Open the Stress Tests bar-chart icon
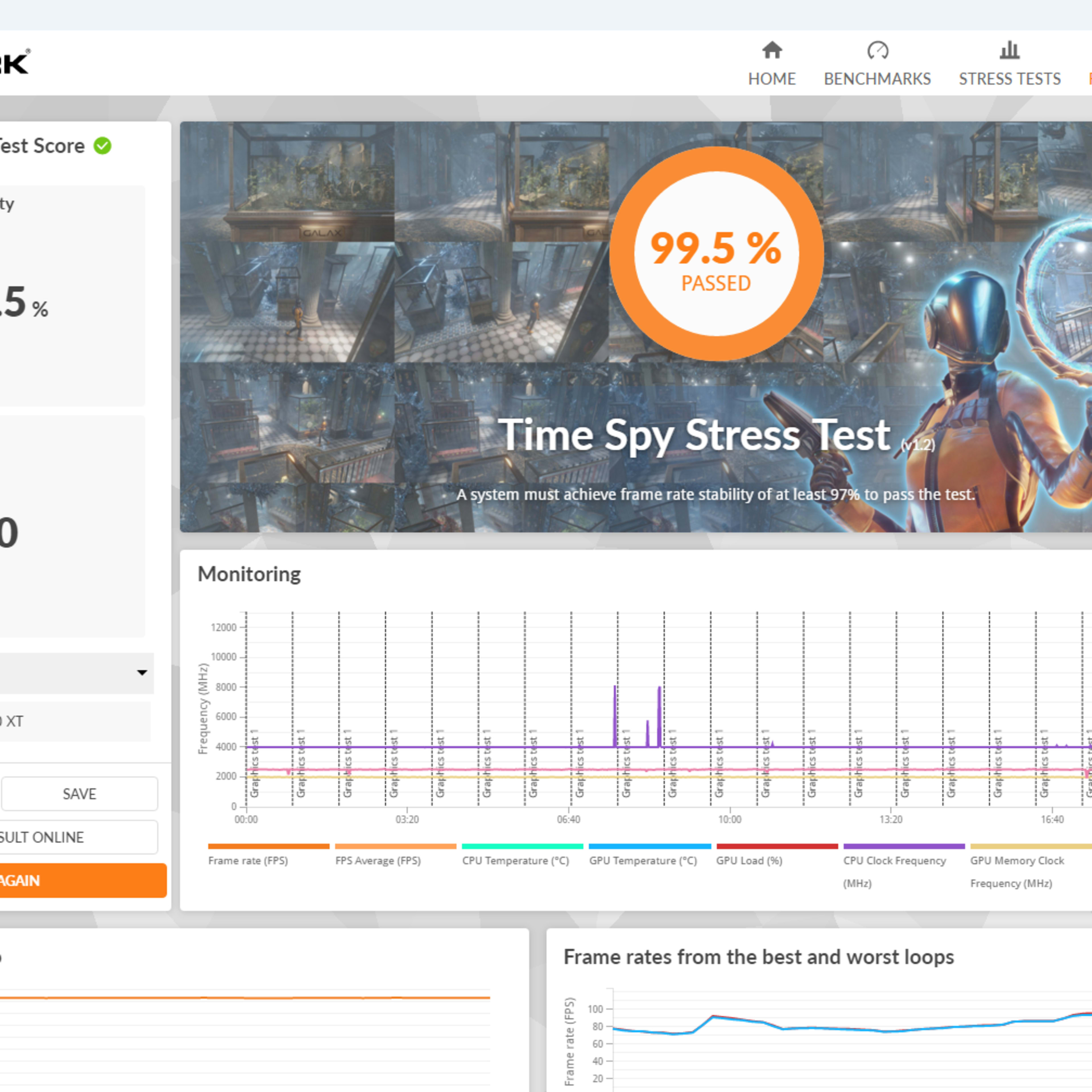The height and width of the screenshot is (1092, 1092). tap(1009, 50)
